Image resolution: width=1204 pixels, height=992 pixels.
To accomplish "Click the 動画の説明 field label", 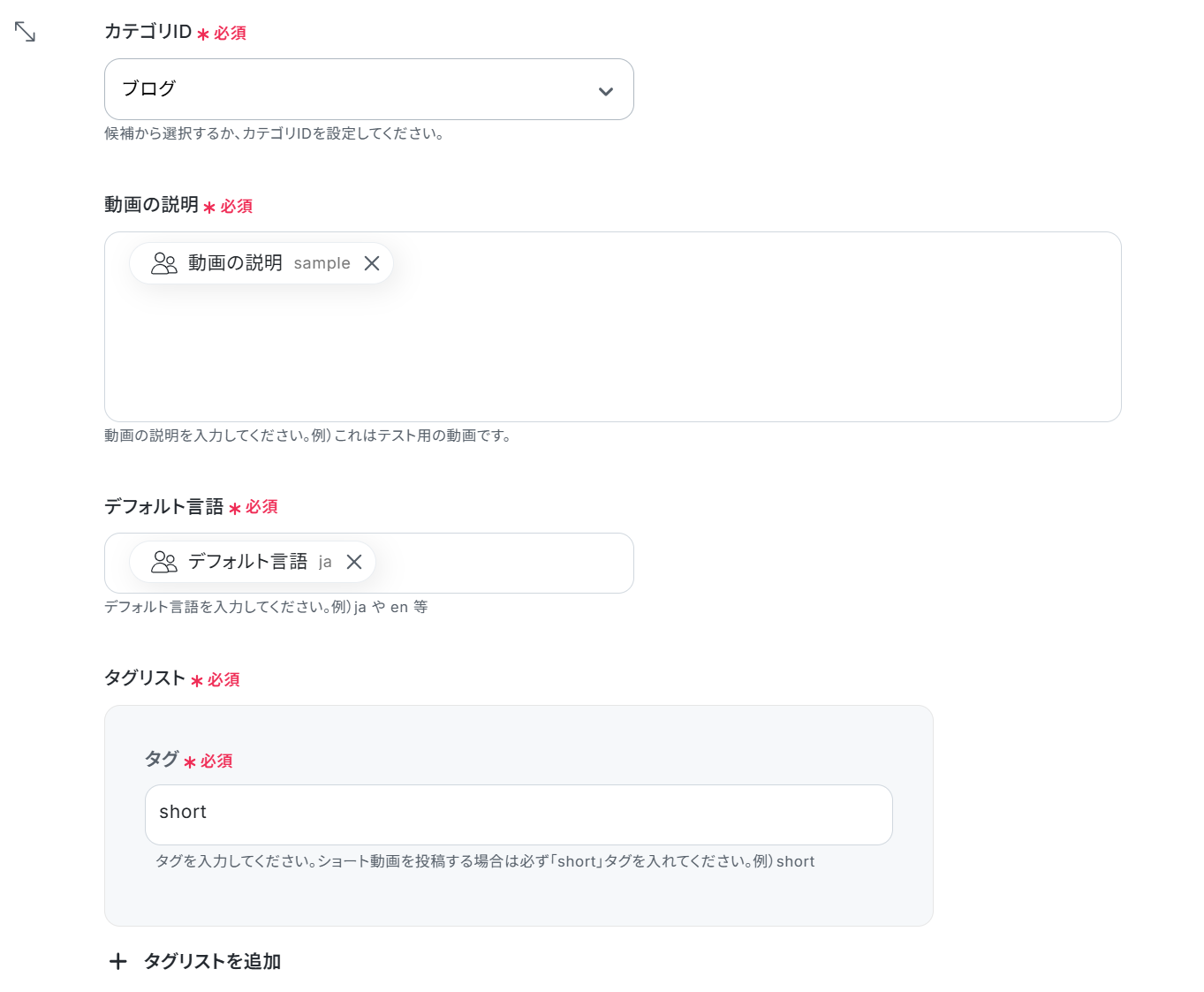I will (x=151, y=205).
